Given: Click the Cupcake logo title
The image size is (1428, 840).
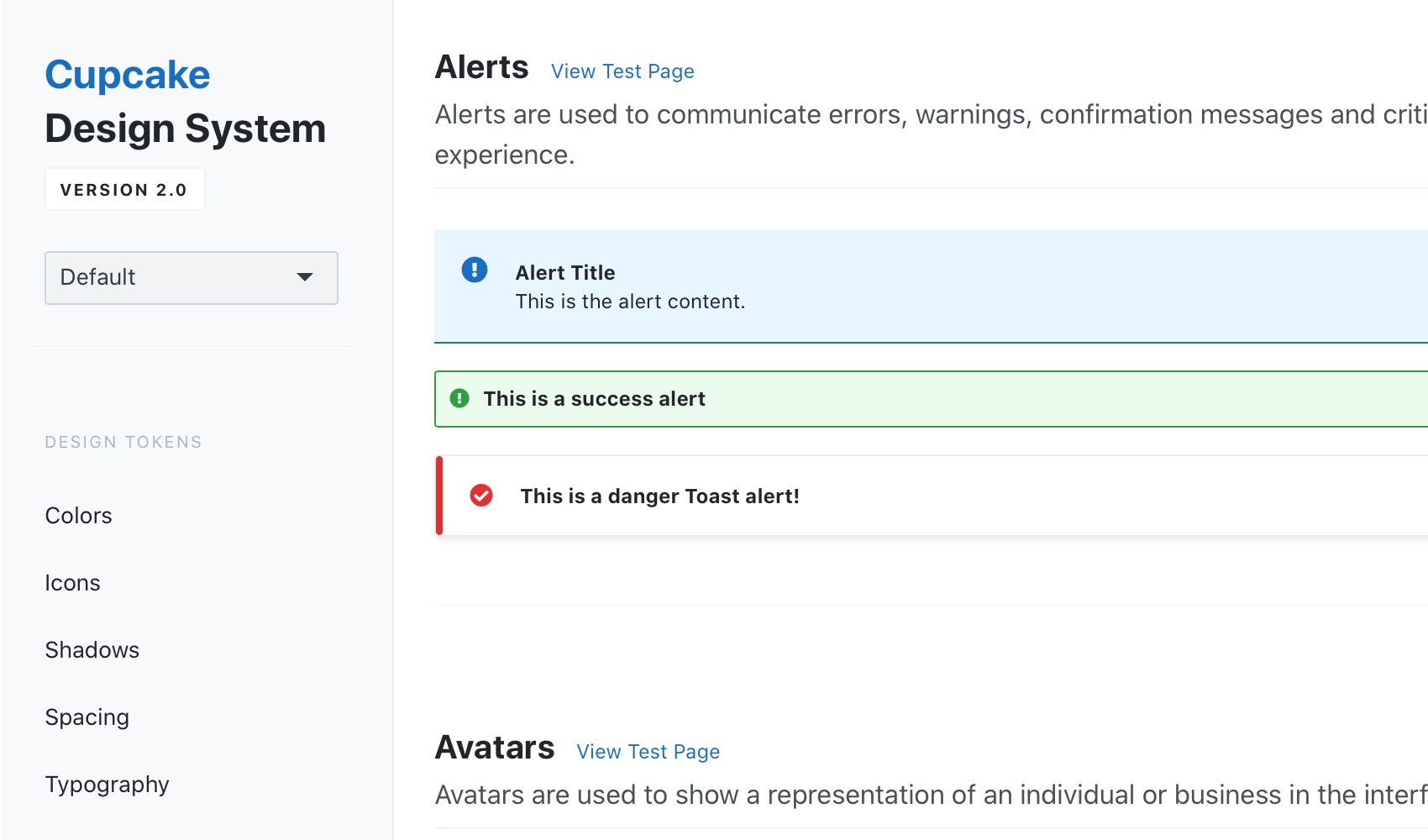Looking at the screenshot, I should point(127,75).
